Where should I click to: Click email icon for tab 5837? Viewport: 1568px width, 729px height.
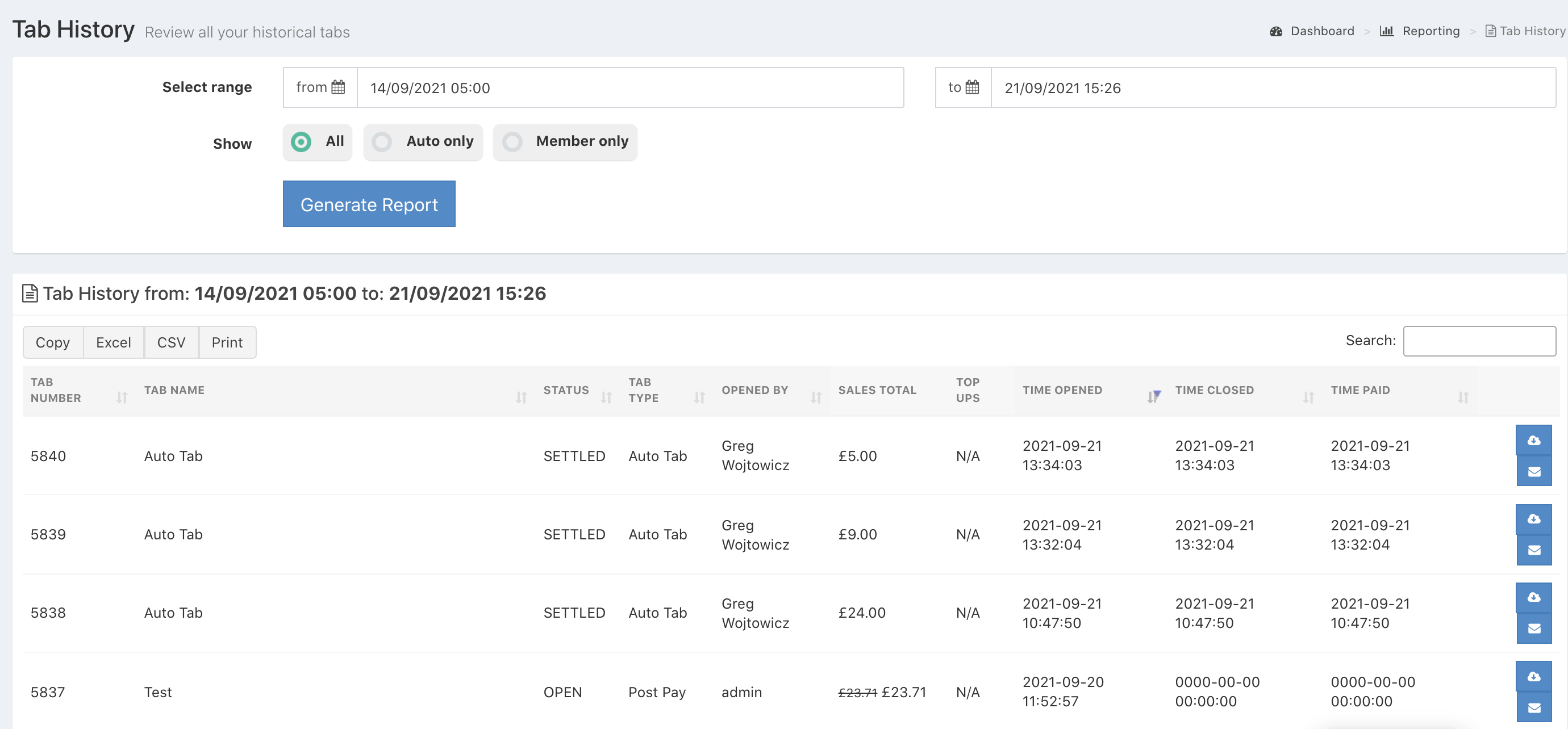tap(1533, 707)
